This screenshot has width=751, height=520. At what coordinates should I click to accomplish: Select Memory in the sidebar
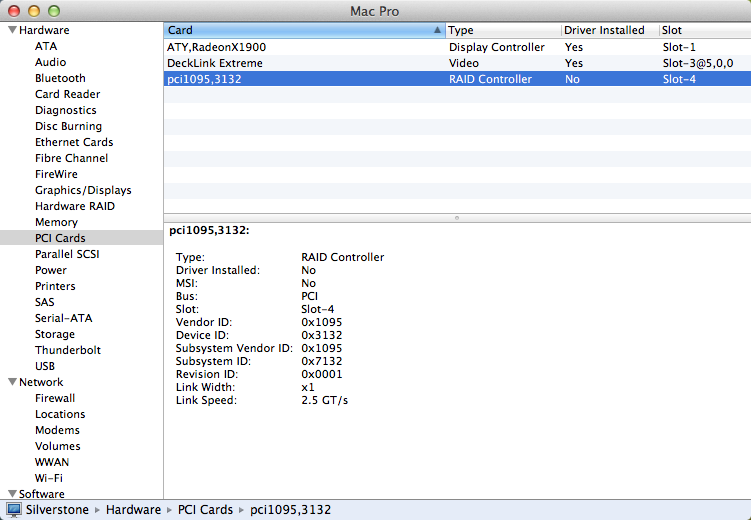coord(56,222)
